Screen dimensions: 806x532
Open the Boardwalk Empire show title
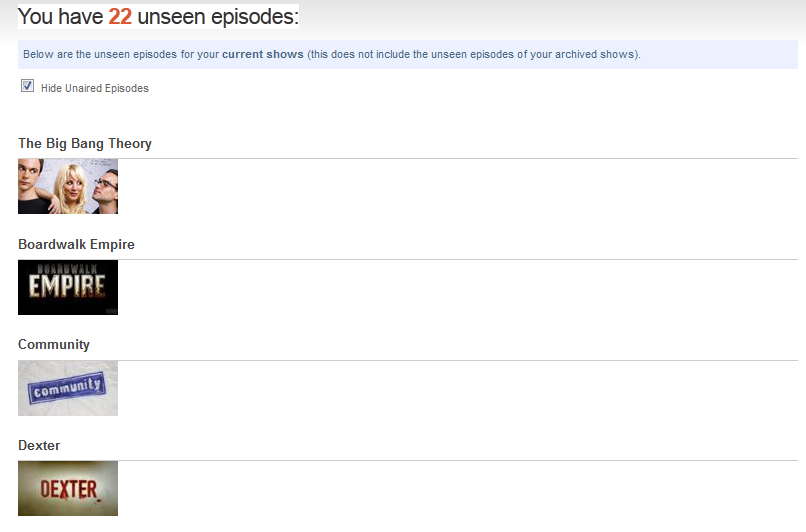[x=76, y=244]
